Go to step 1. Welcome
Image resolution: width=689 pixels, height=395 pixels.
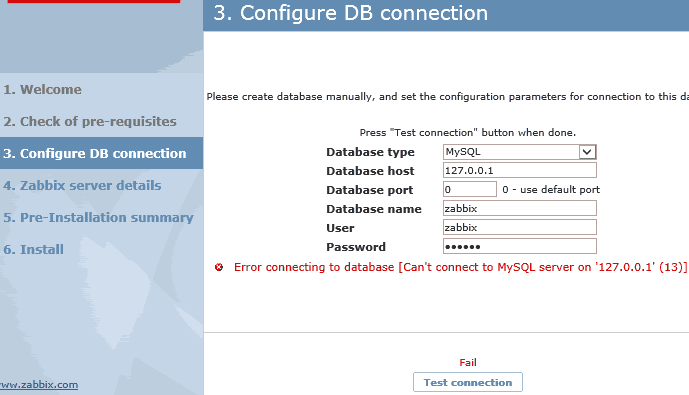point(43,90)
